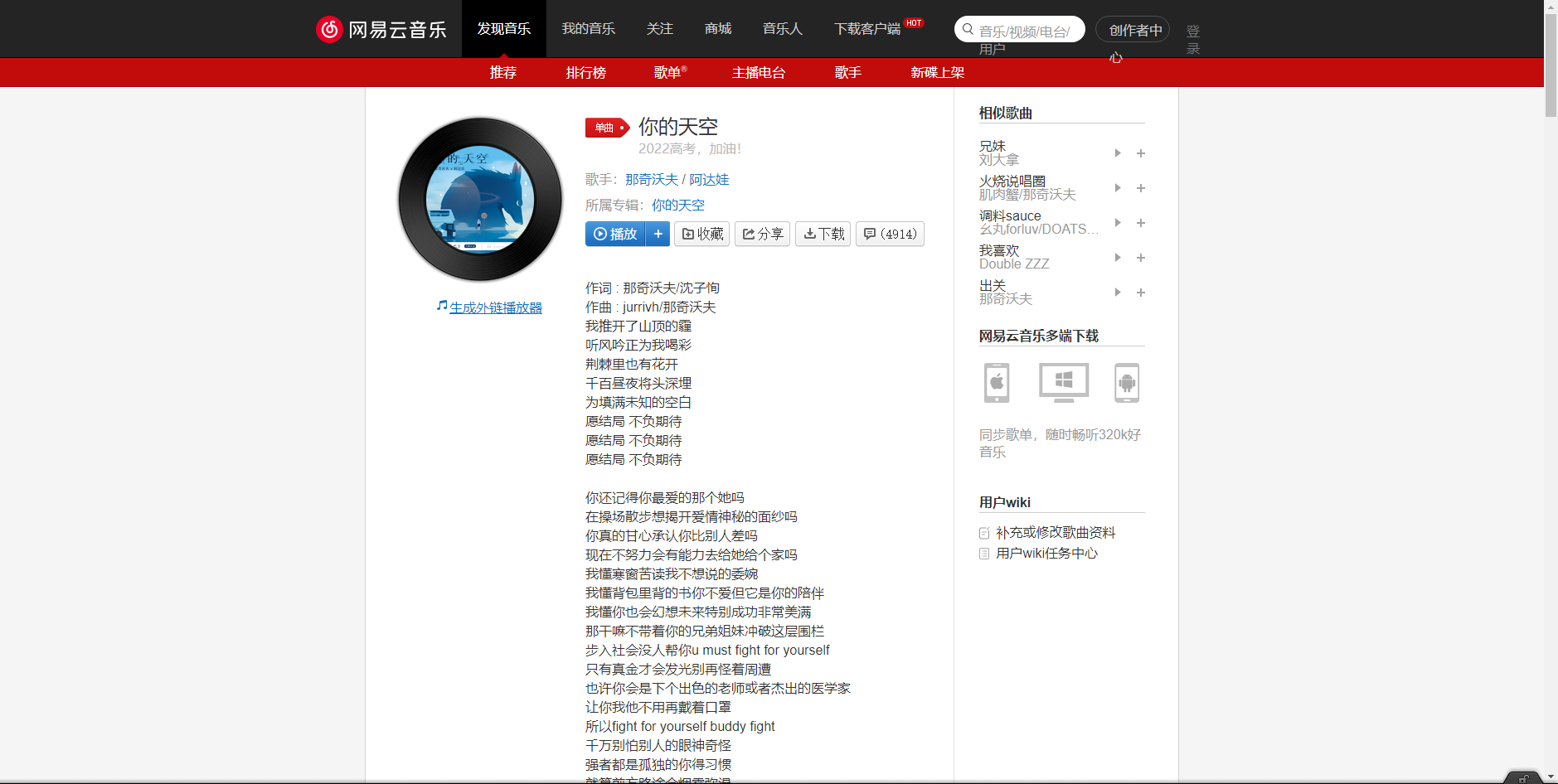The image size is (1558, 784).
Task: Open the 商城 menu item
Action: tap(716, 28)
